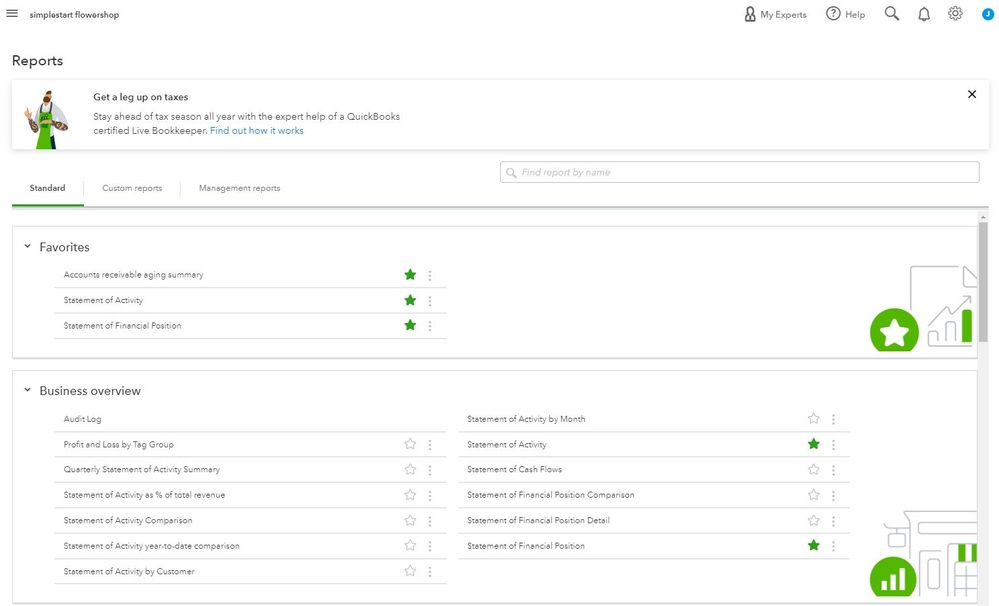Open more options for Profit and Loss by Tag Group
Image resolution: width=999 pixels, height=606 pixels.
[430, 445]
